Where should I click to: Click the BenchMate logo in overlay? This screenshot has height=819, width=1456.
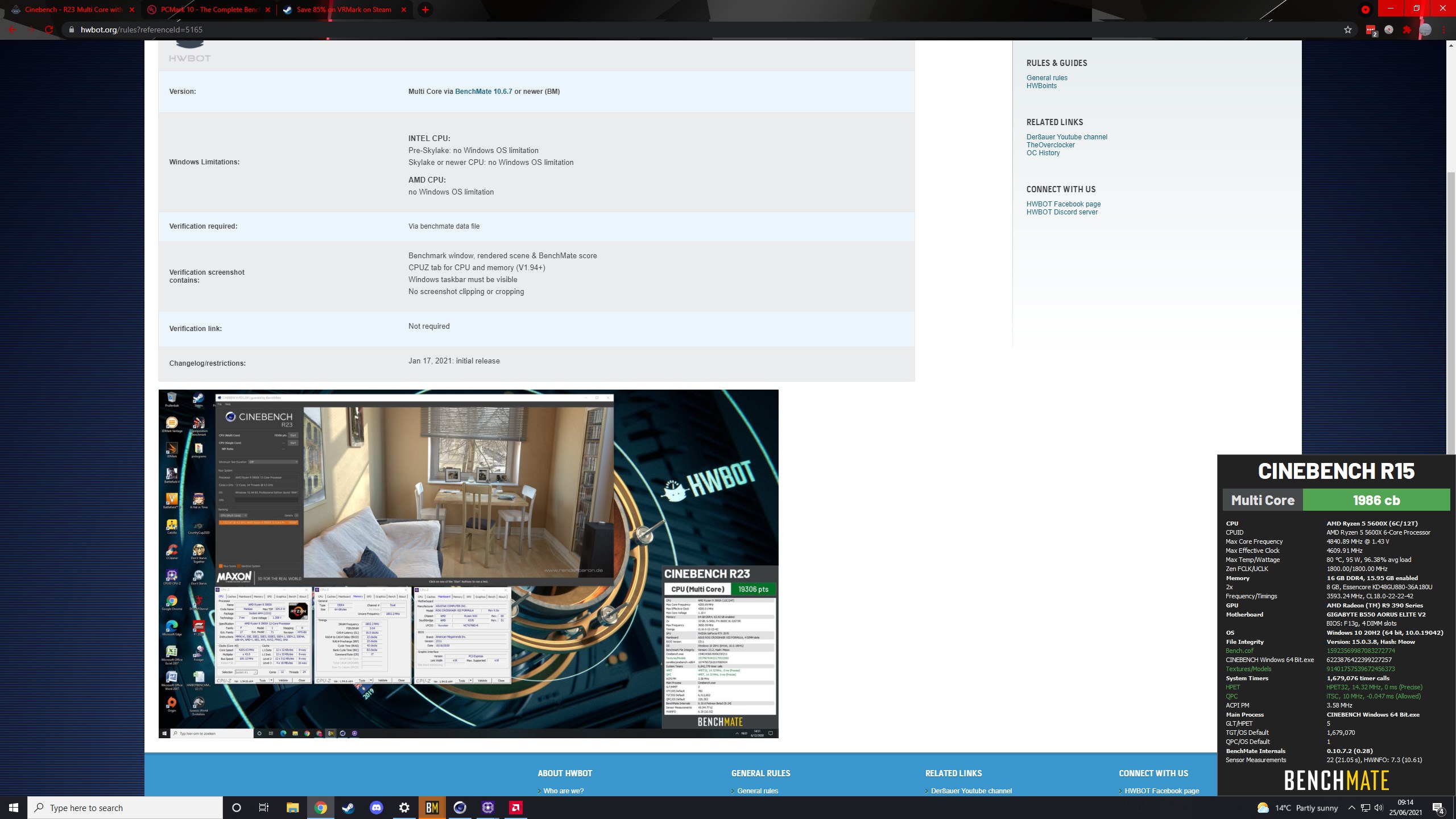(1336, 780)
